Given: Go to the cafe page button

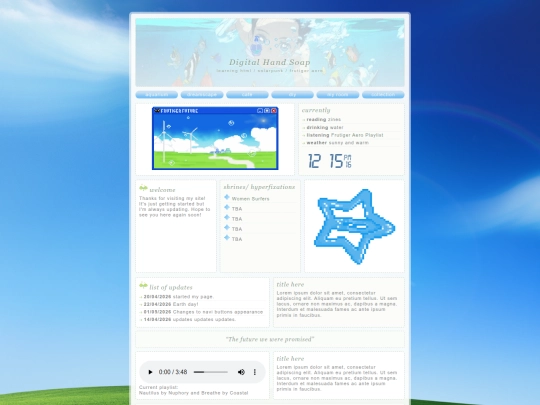Looking at the screenshot, I should click(247, 94).
